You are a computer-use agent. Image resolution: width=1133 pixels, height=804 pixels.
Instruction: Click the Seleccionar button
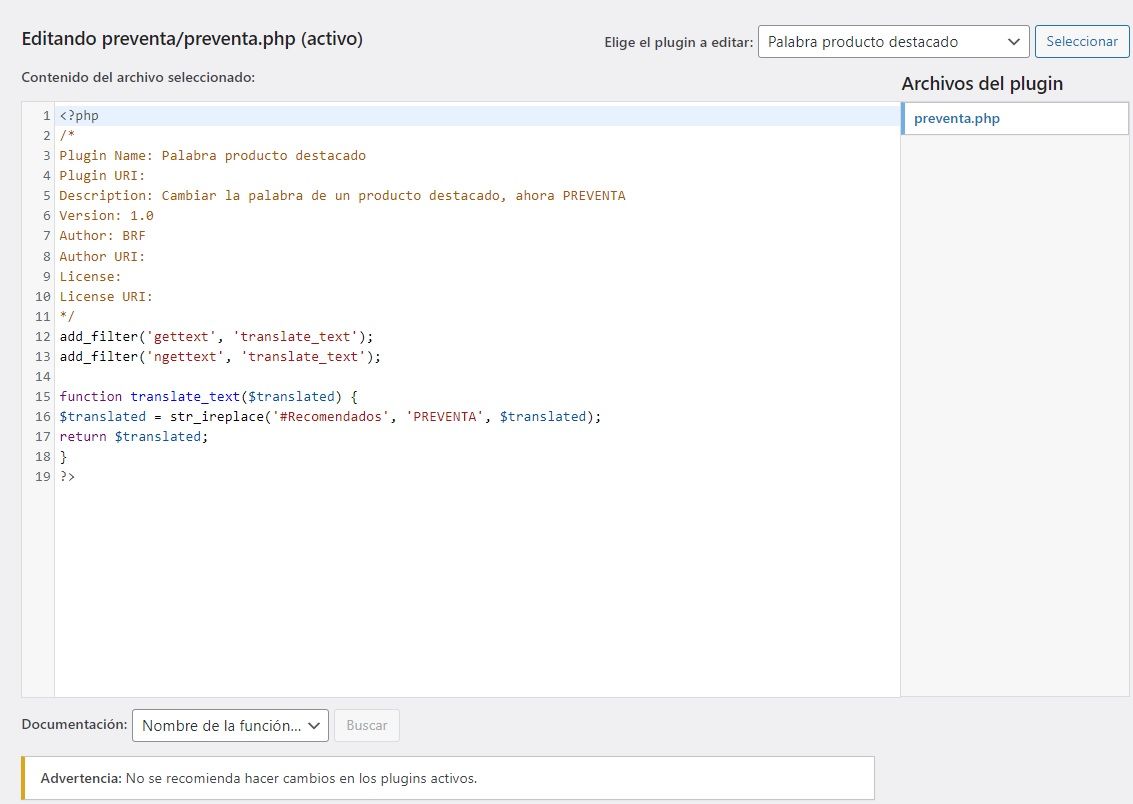pyautogui.click(x=1082, y=41)
